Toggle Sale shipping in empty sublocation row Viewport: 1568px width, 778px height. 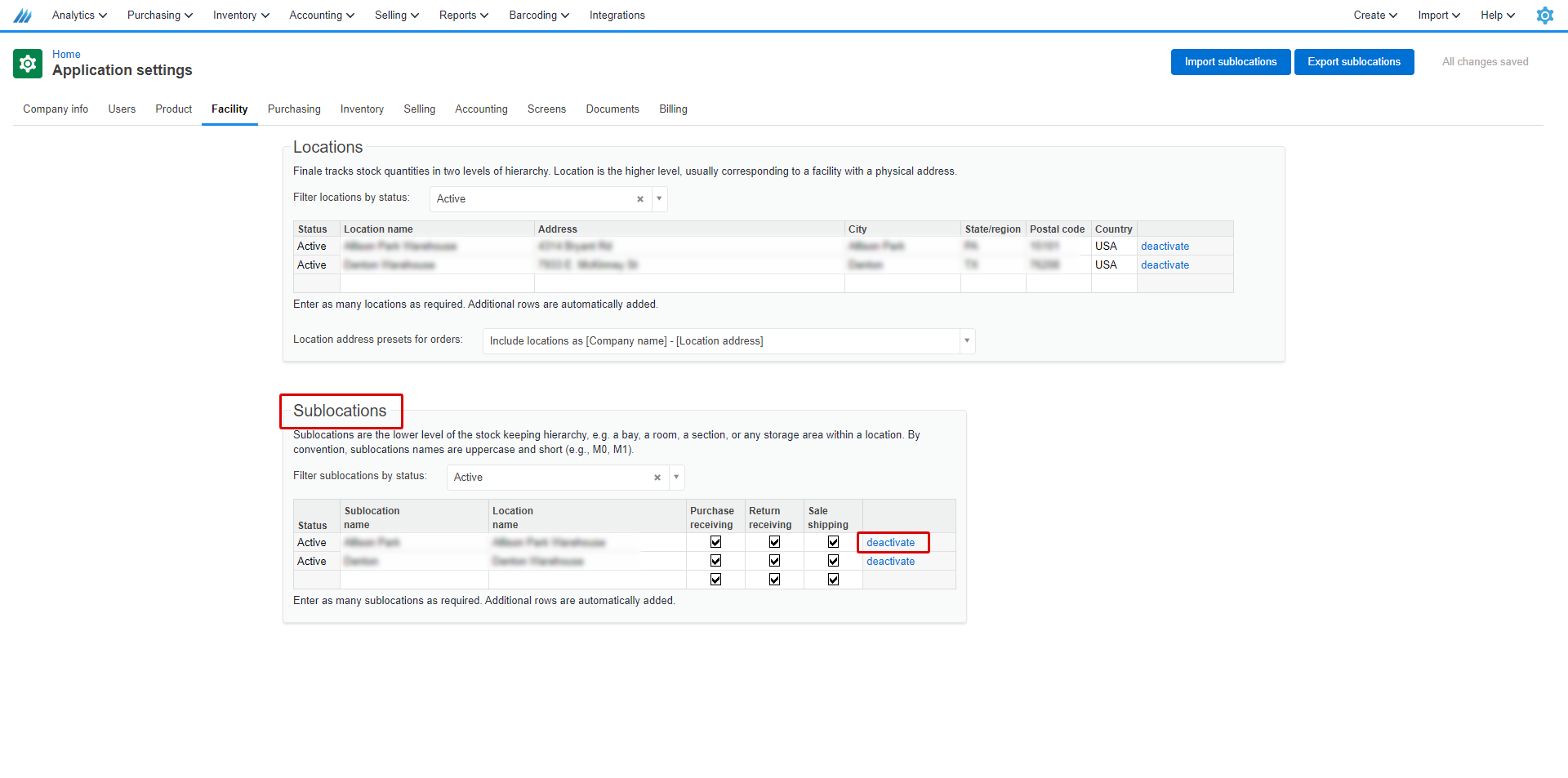click(x=834, y=580)
